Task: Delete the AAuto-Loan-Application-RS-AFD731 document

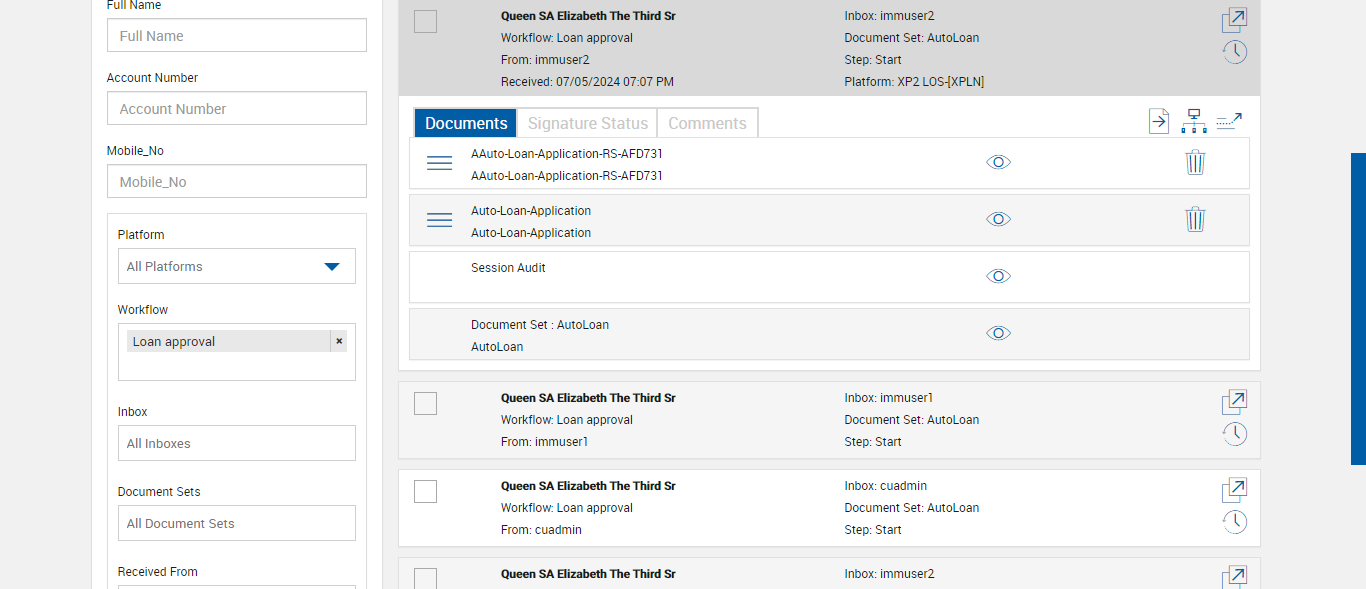Action: tap(1195, 162)
